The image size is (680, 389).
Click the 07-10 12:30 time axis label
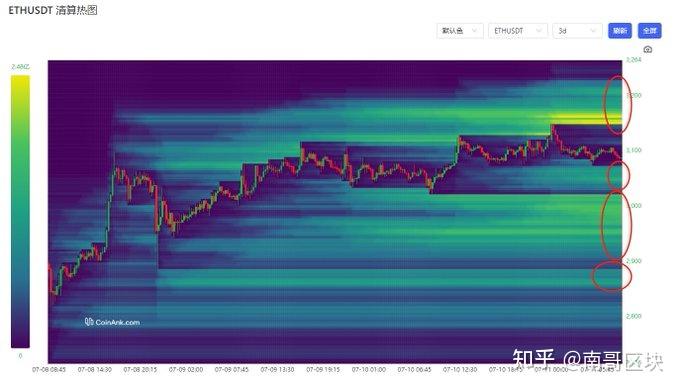pyautogui.click(x=460, y=369)
